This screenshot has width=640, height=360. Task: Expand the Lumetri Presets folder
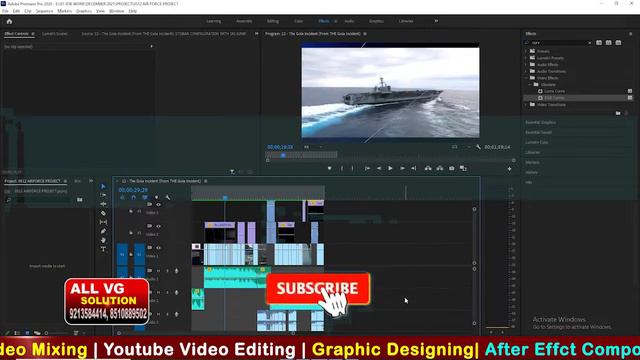[526, 58]
